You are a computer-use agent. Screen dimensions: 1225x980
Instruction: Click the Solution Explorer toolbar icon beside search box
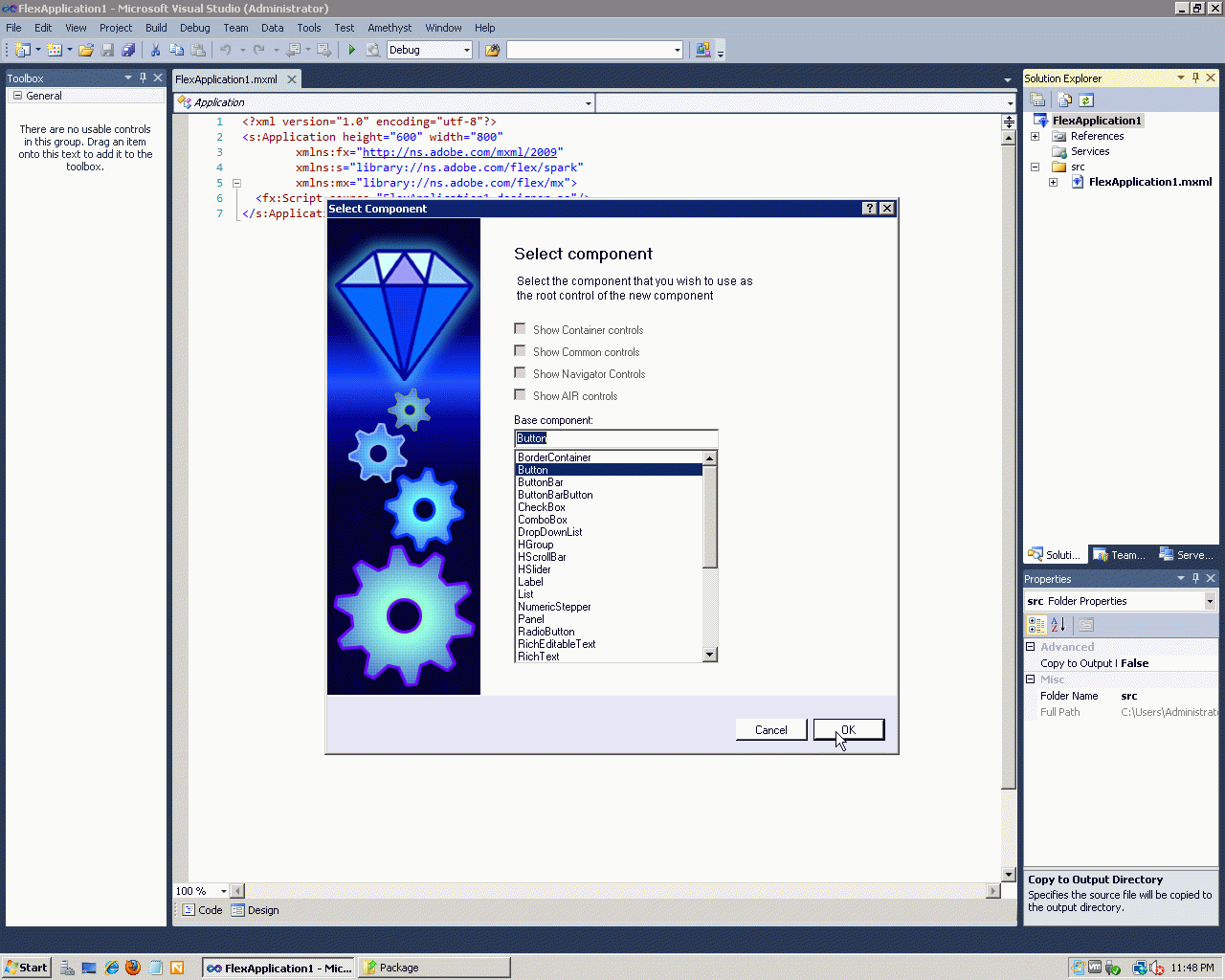coord(703,50)
